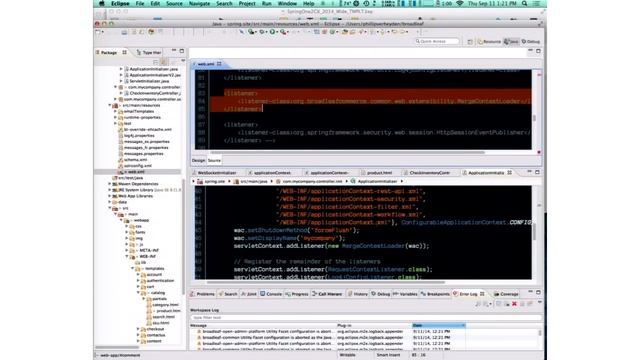The image size is (640, 360).
Task: Select log4j.properties in the tree
Action: point(139,136)
